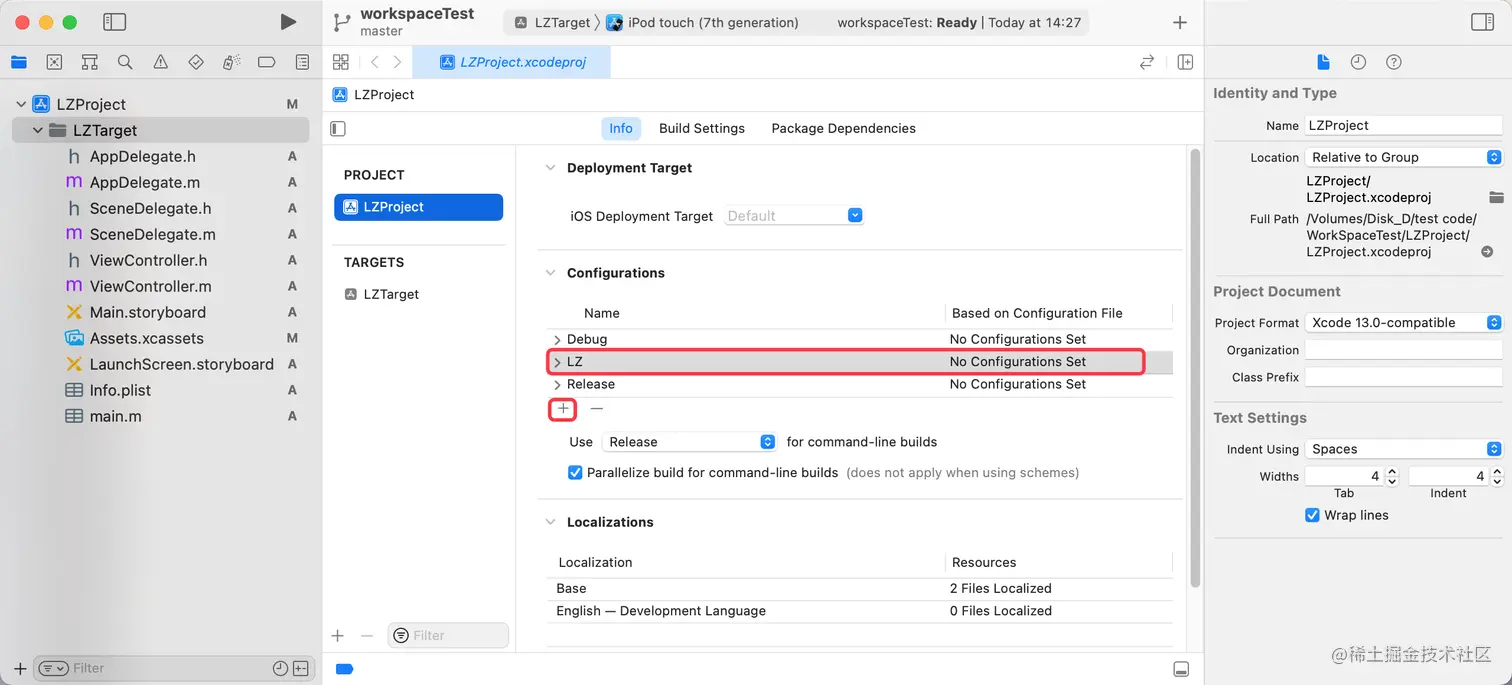Collapse the Configurations section
This screenshot has height=685, width=1512.
click(549, 273)
